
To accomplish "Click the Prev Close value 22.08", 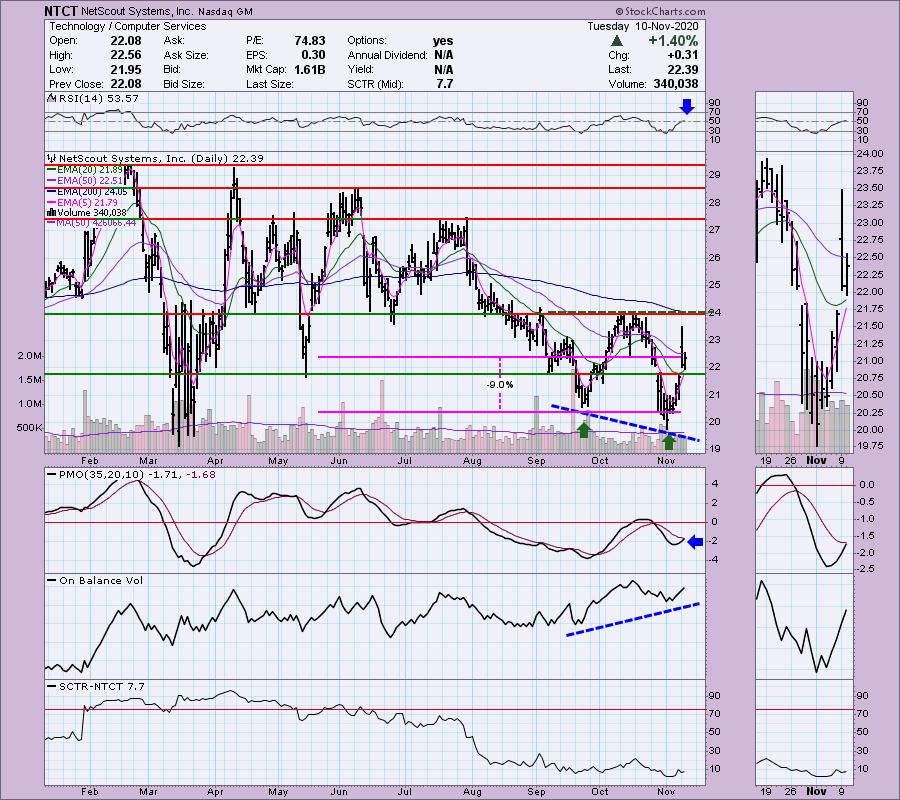I will click(x=126, y=84).
